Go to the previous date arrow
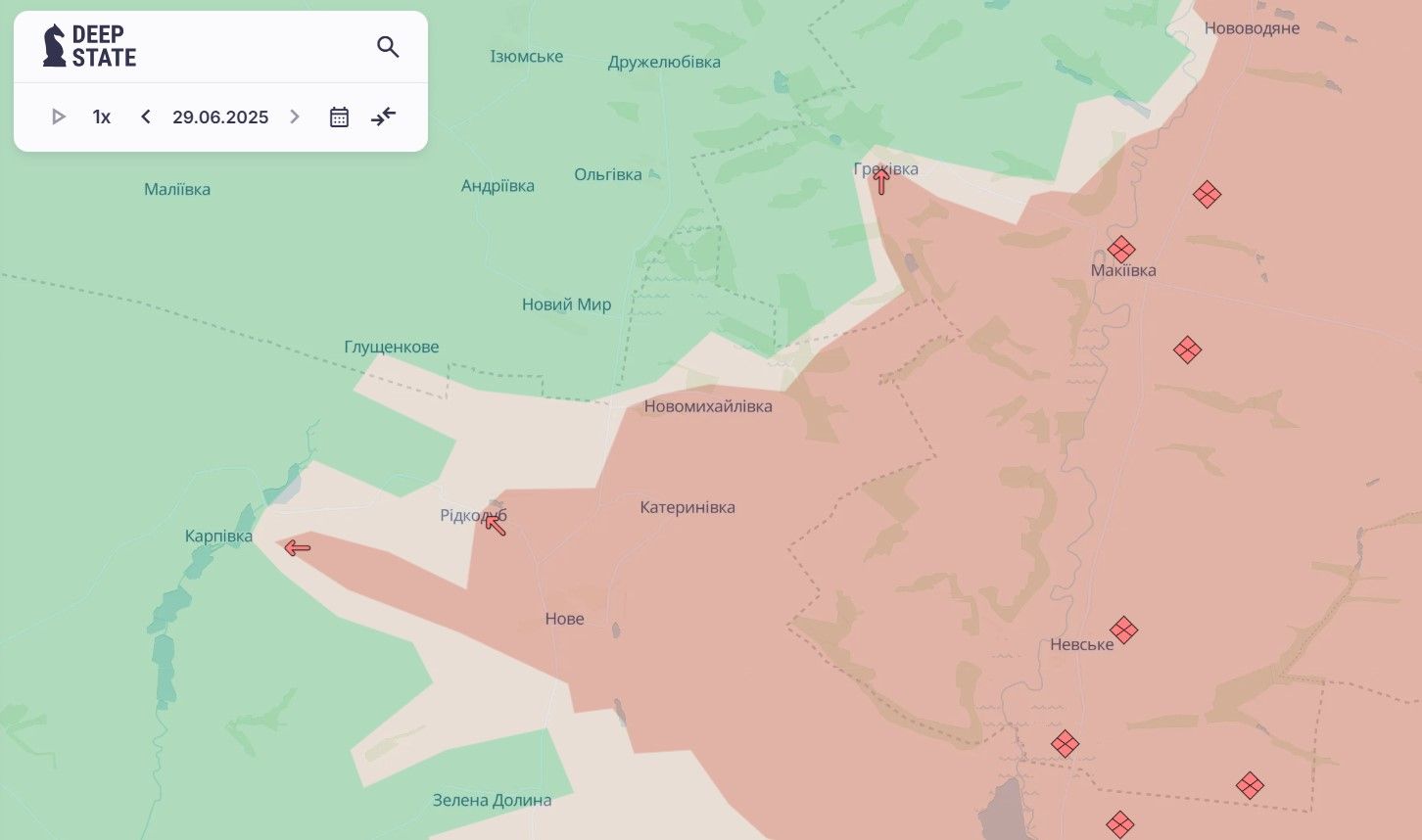Viewport: 1422px width, 840px height. (146, 117)
